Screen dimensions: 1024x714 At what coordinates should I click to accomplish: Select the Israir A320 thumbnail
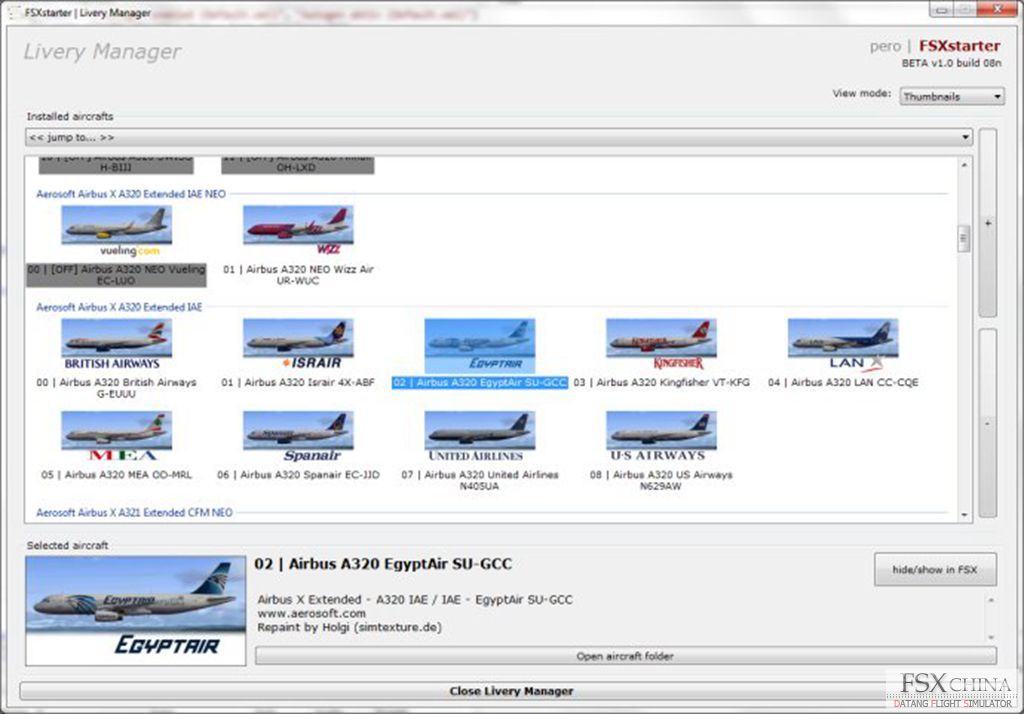tap(298, 345)
